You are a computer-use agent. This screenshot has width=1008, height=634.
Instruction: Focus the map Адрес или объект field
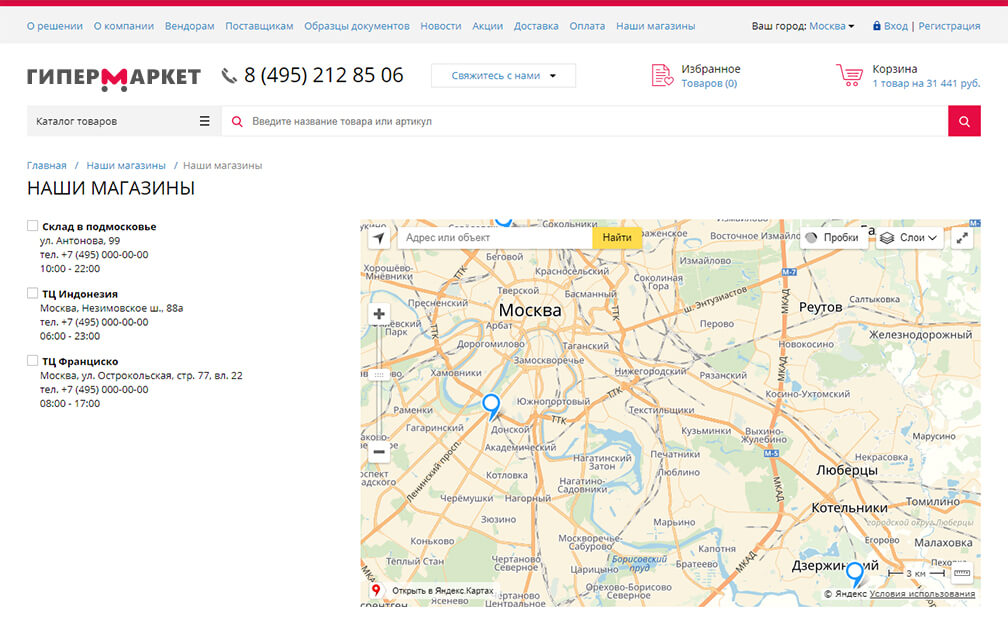click(x=495, y=238)
